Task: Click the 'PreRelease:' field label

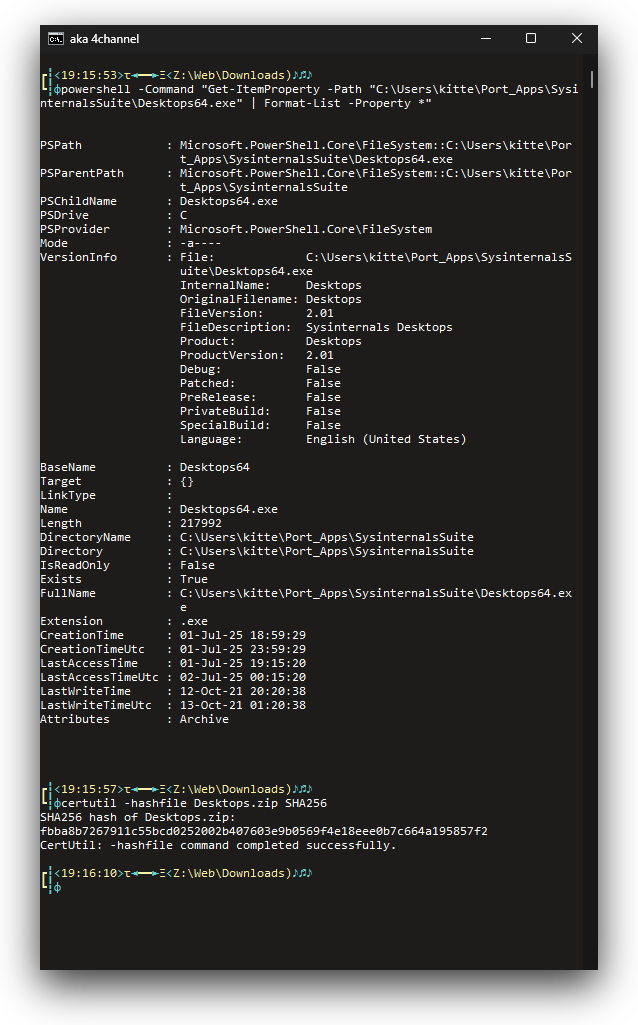Action: 218,397
